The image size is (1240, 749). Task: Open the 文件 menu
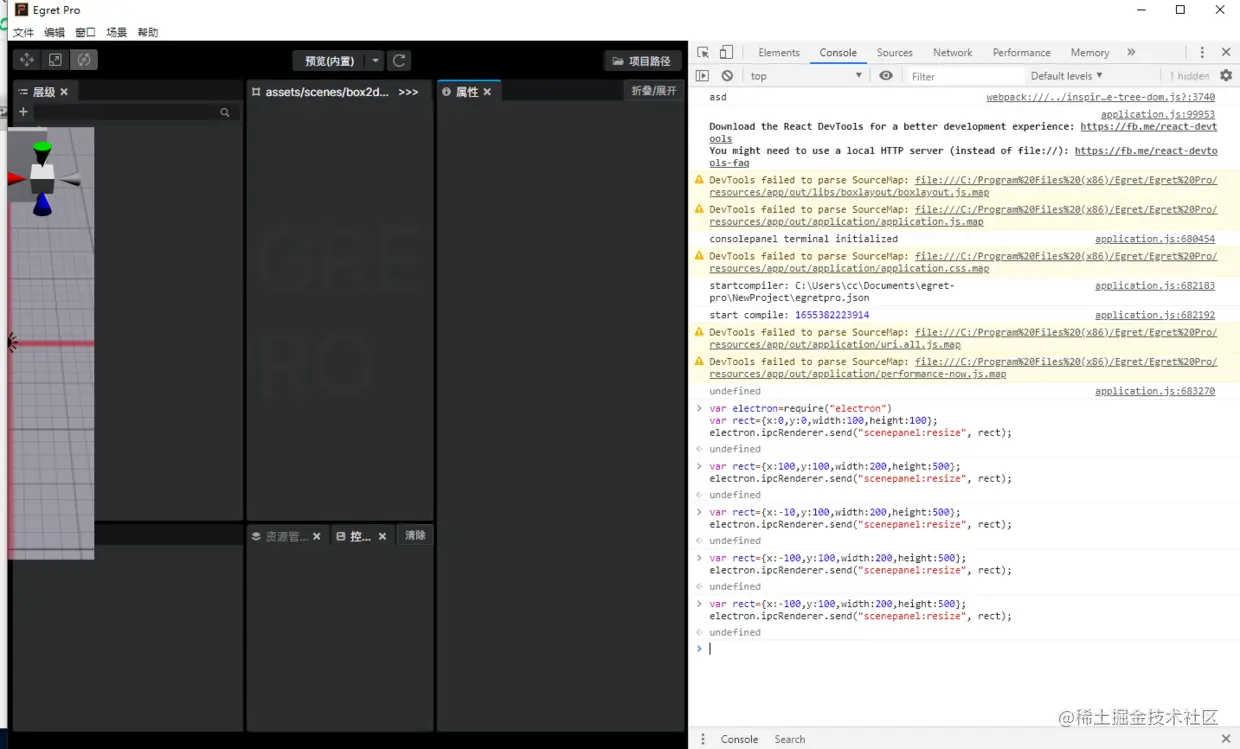tap(22, 33)
